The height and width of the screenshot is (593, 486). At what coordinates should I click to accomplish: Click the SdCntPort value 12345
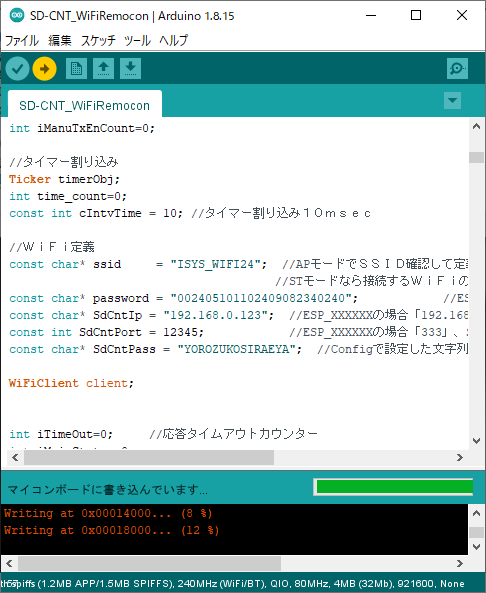pos(180,332)
